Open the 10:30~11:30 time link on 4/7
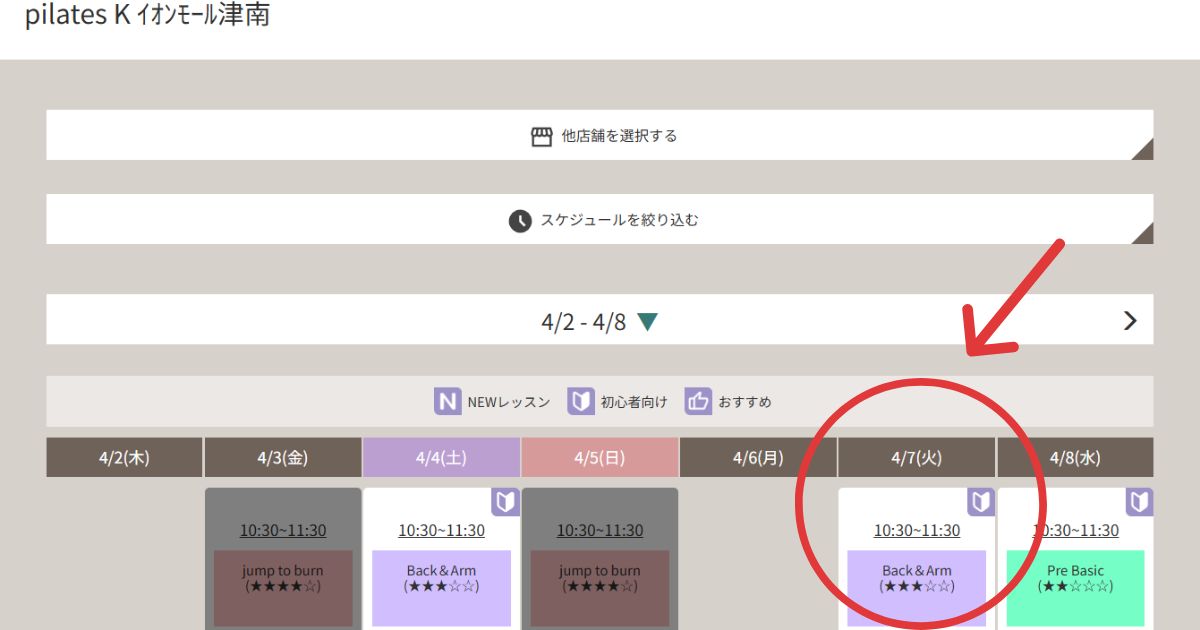Screen dimensions: 1200x630 click(917, 531)
